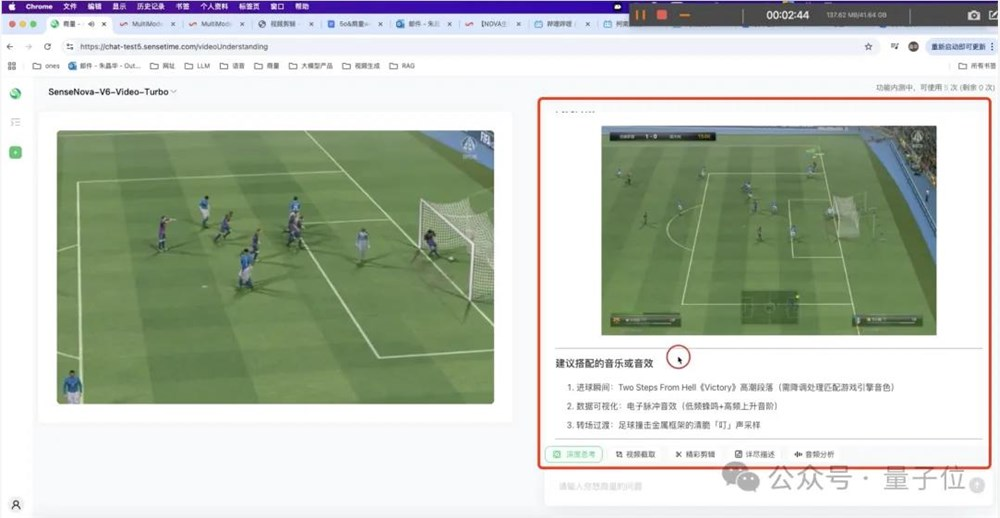Open the RAG bookmark folder
Viewport: 1000px width, 518px height.
(402, 66)
